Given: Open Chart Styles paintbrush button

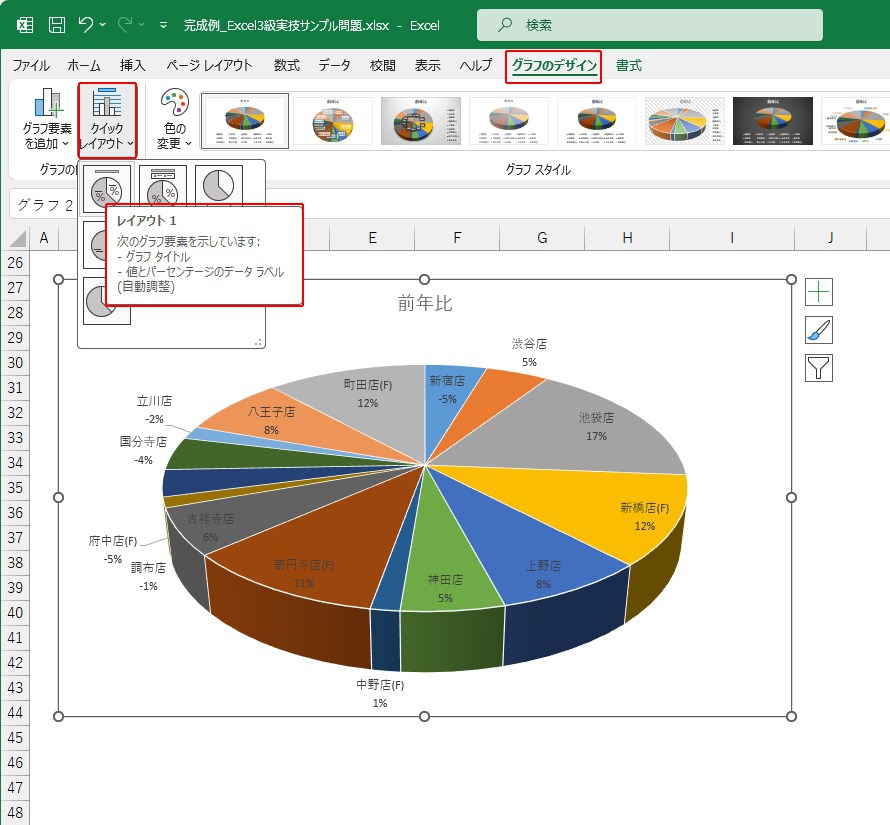Looking at the screenshot, I should coord(819,330).
